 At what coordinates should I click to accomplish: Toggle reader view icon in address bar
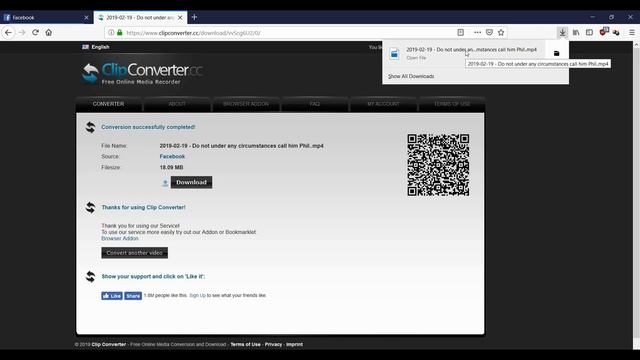tap(460, 32)
